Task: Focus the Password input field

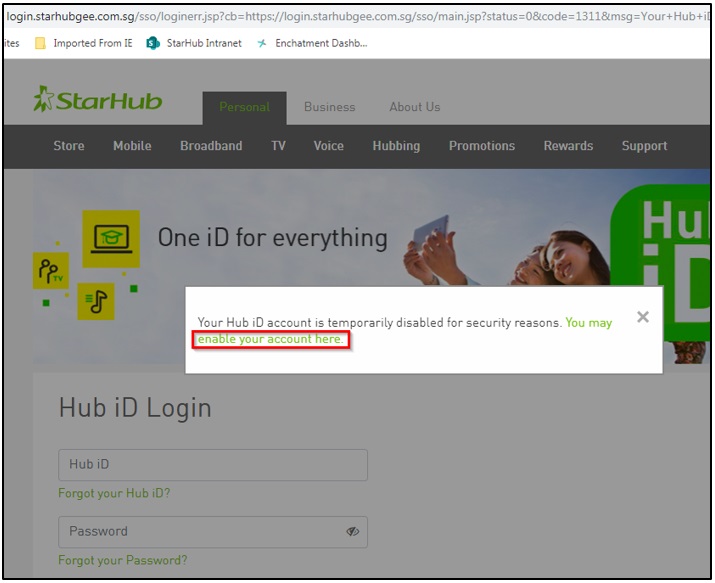Action: tap(213, 532)
